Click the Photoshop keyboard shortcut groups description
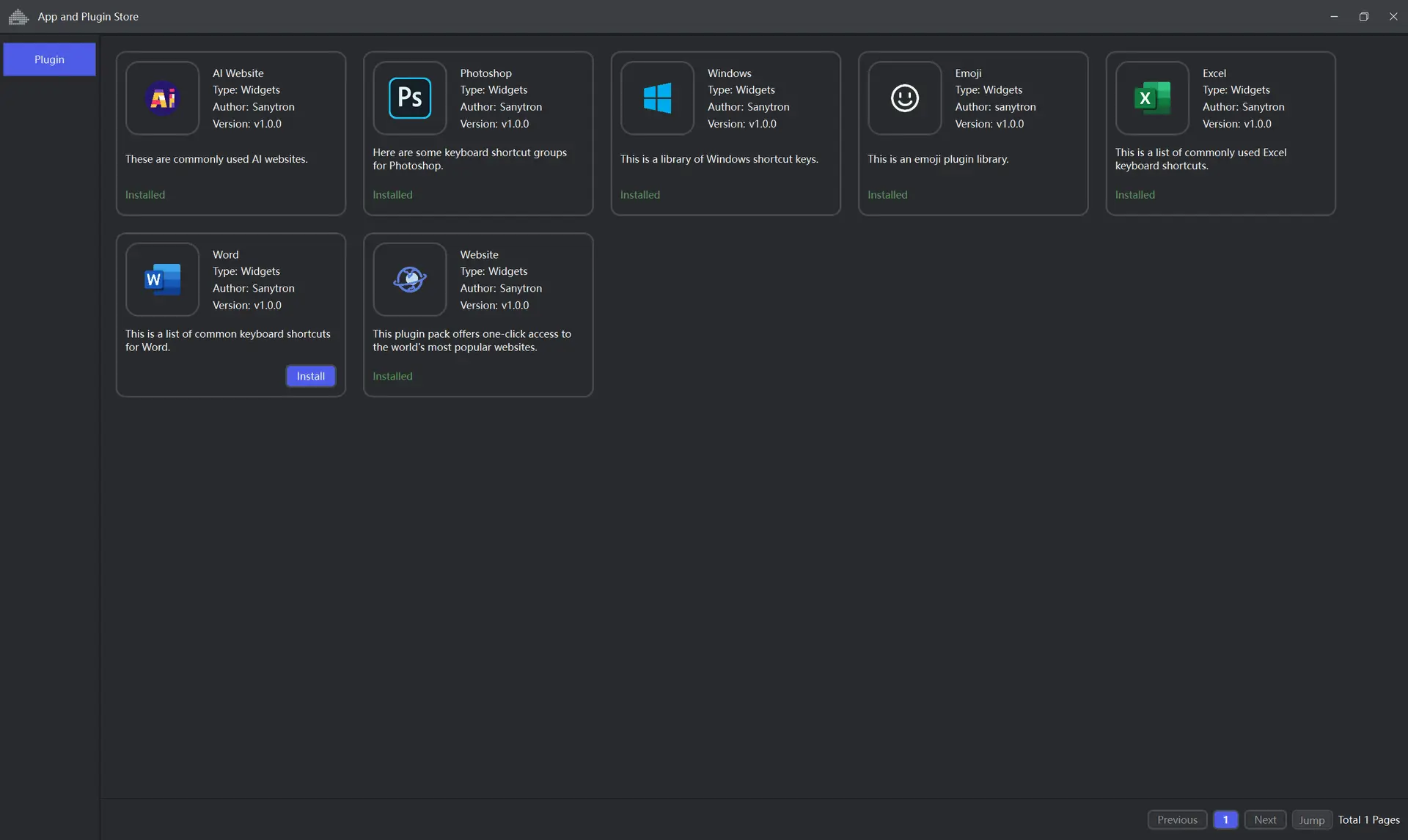This screenshot has width=1408, height=840. 469,159
